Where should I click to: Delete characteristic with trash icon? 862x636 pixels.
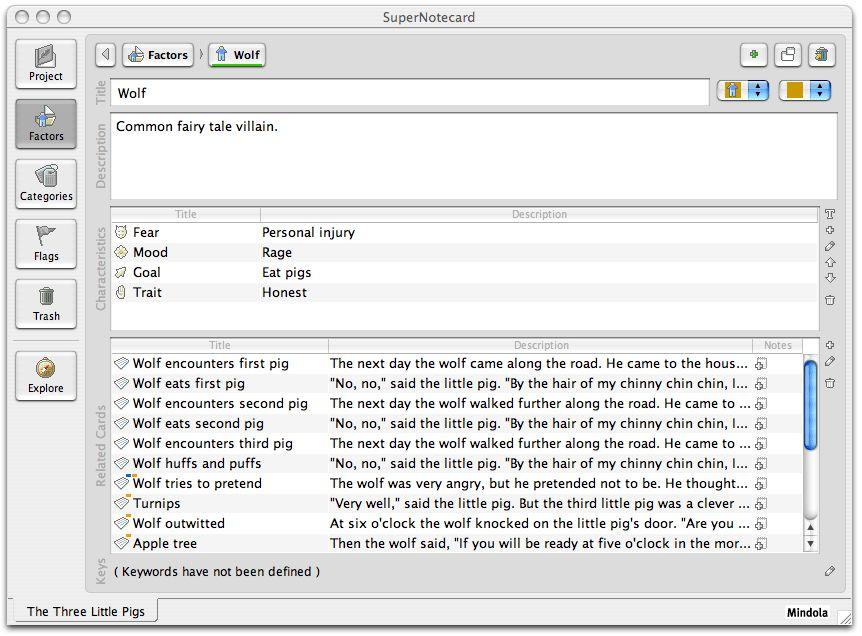tap(830, 300)
